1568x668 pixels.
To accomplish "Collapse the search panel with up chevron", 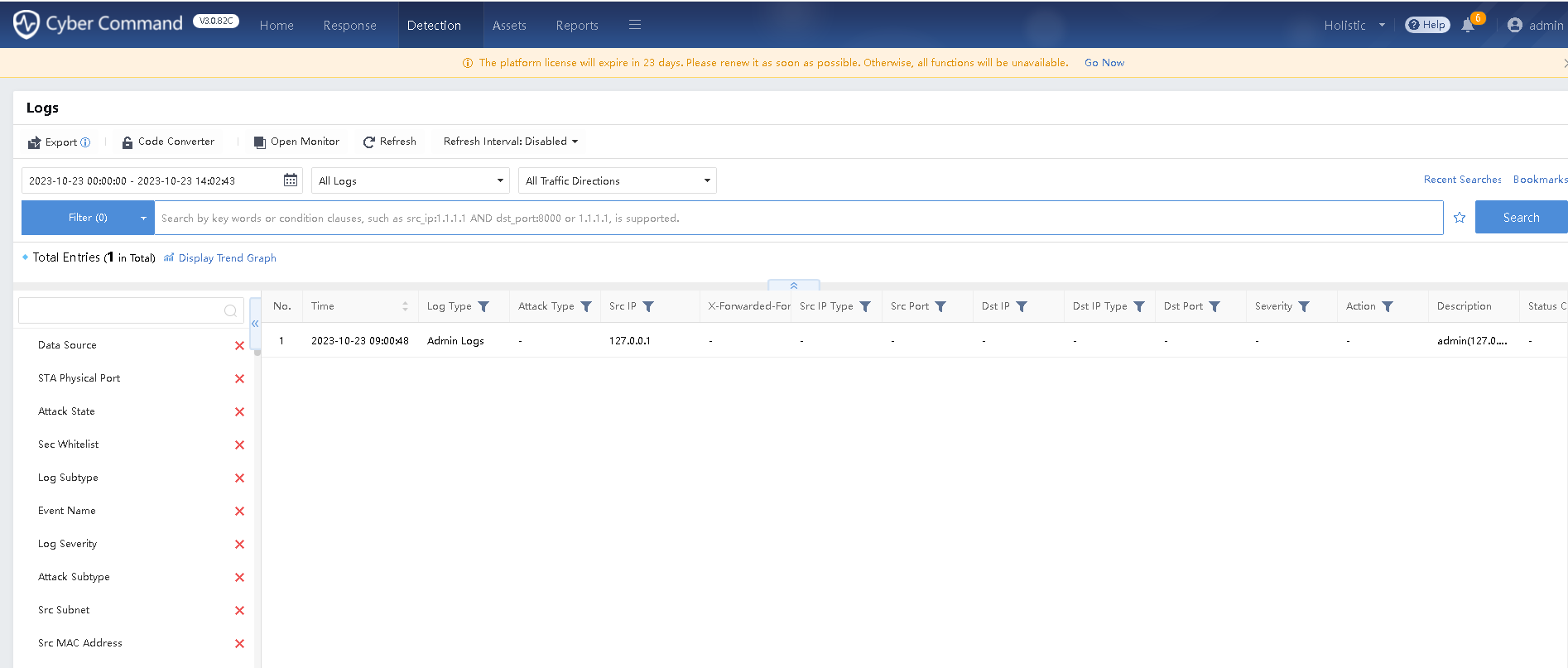I will pyautogui.click(x=794, y=286).
